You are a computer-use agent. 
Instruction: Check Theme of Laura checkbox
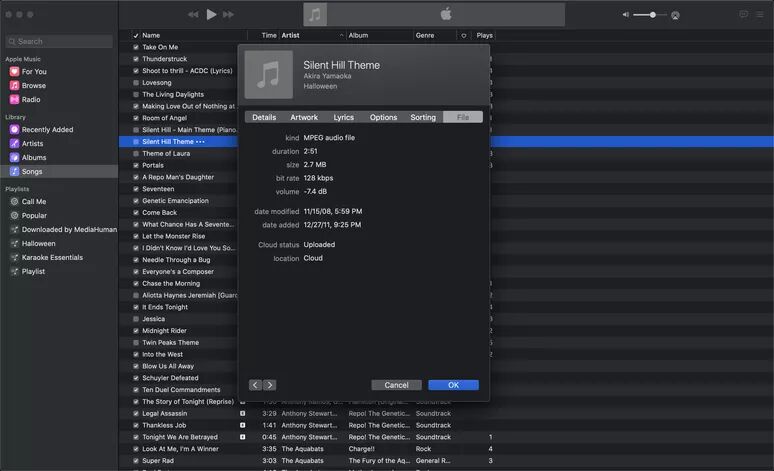click(x=136, y=154)
